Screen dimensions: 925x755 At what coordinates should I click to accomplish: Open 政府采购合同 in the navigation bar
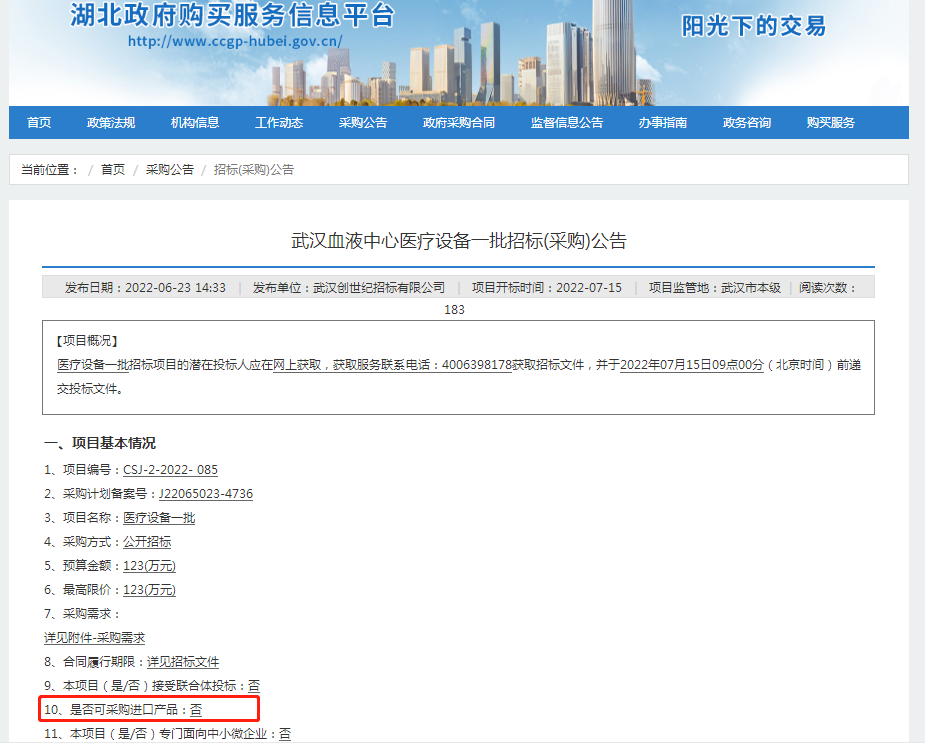459,123
